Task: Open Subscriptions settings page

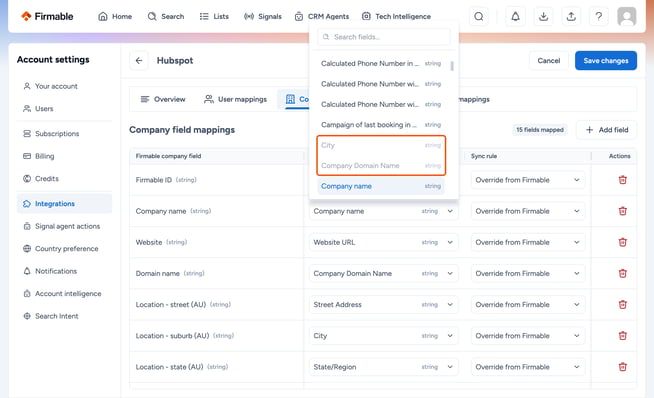Action: (65, 134)
